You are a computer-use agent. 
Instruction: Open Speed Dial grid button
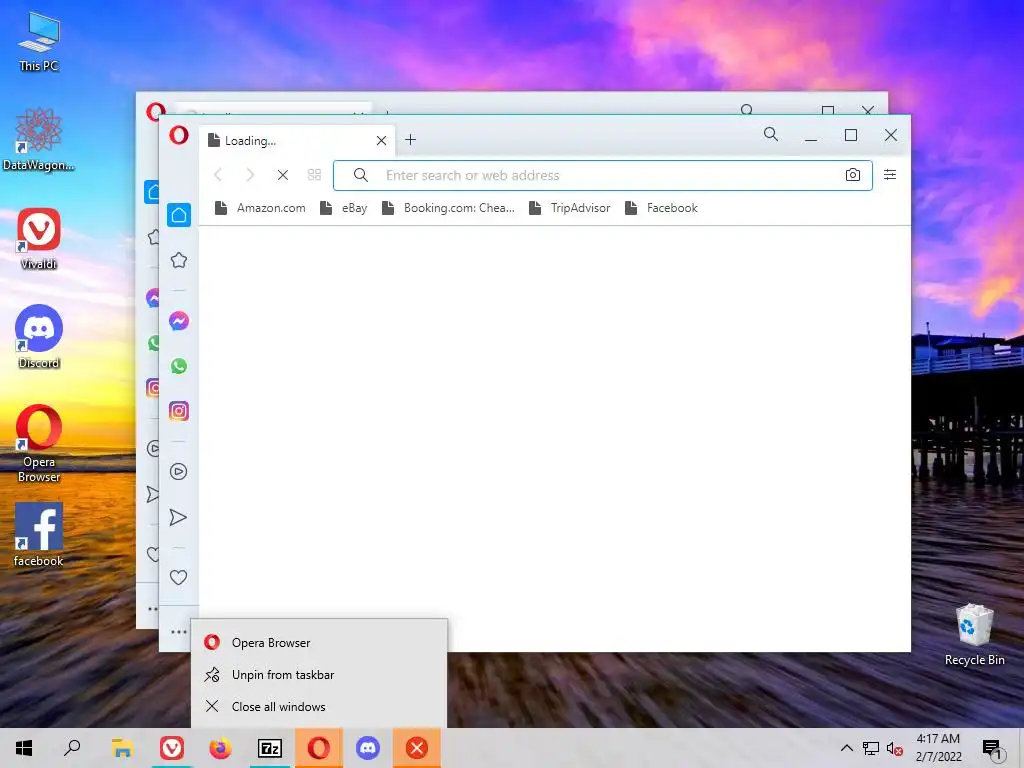pyautogui.click(x=314, y=175)
